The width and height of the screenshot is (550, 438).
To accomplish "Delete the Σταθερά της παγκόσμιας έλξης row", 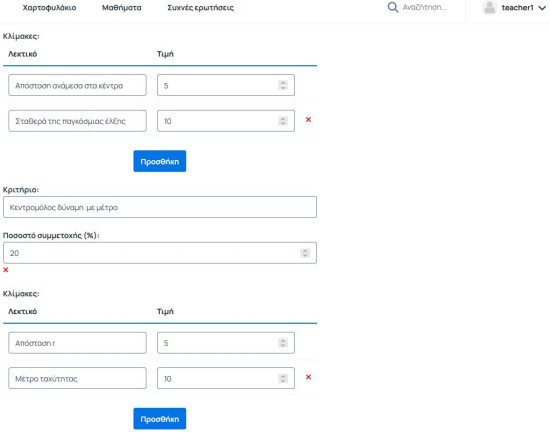I will [308, 120].
